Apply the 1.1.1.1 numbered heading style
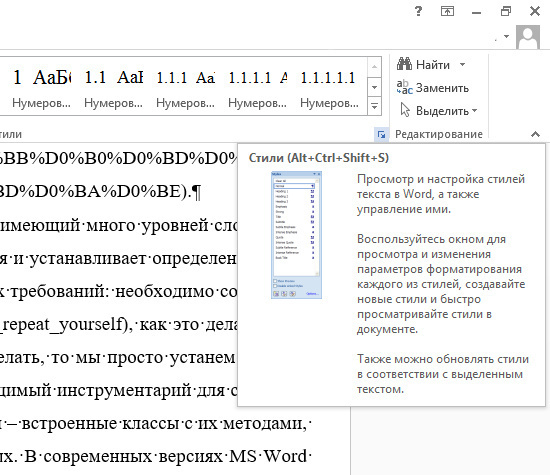Viewport: 550px width, 475px height. (x=257, y=86)
